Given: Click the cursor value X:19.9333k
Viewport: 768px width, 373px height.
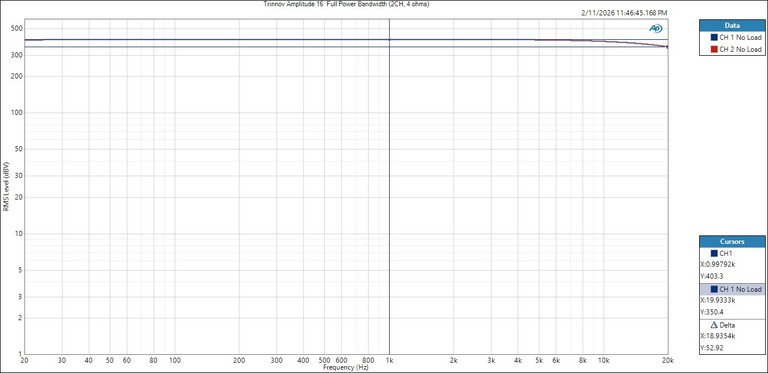Looking at the screenshot, I should pyautogui.click(x=718, y=300).
